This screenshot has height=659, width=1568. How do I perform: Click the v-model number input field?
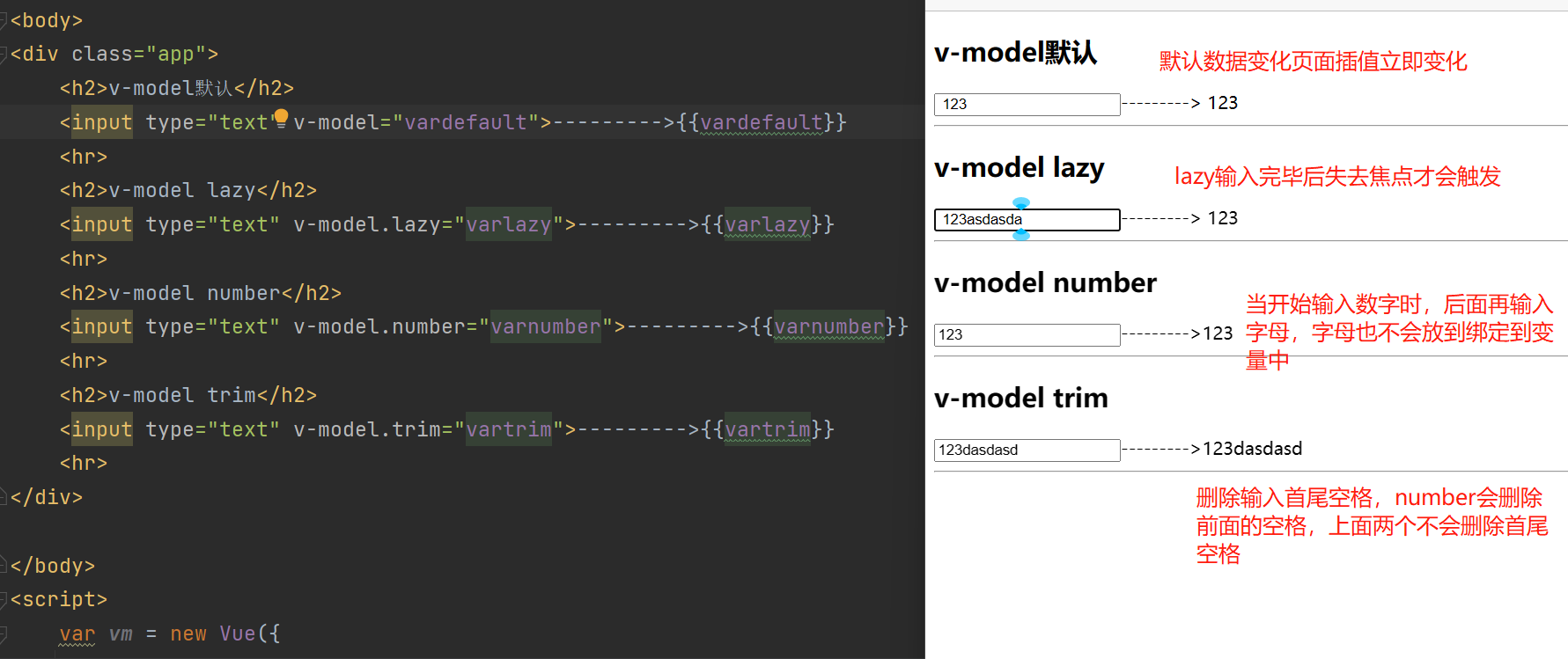[1027, 335]
